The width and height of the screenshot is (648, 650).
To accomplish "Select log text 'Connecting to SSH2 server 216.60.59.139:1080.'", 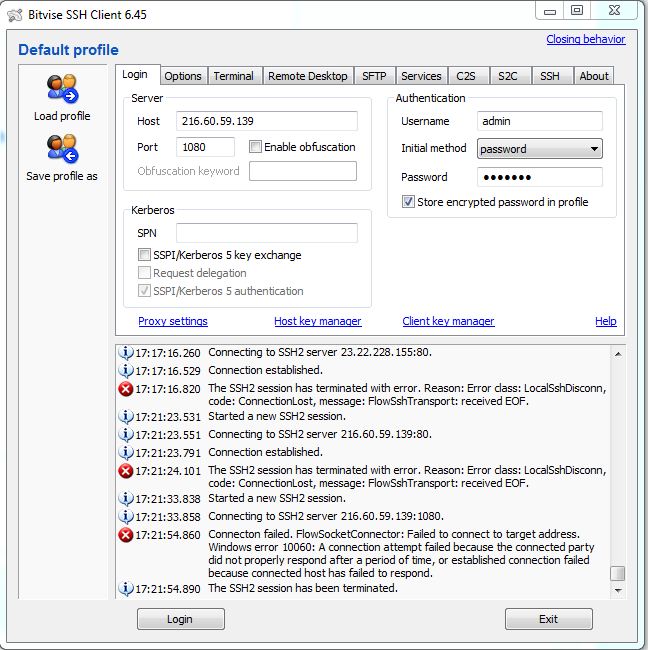I will pyautogui.click(x=326, y=517).
